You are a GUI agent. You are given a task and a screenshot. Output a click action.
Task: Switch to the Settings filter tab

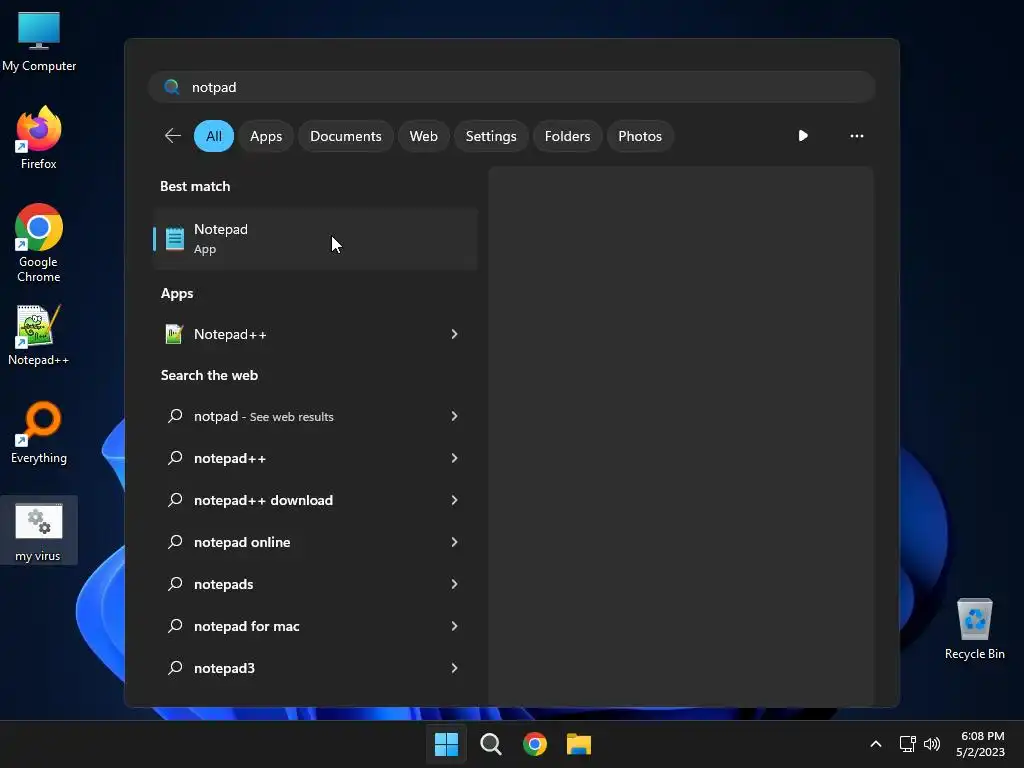click(490, 136)
